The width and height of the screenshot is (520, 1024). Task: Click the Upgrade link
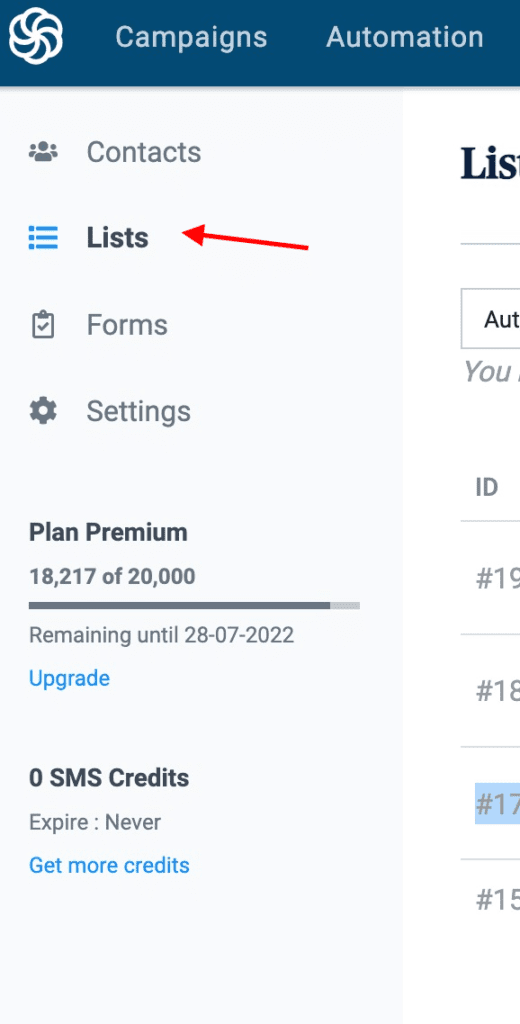pyautogui.click(x=69, y=679)
